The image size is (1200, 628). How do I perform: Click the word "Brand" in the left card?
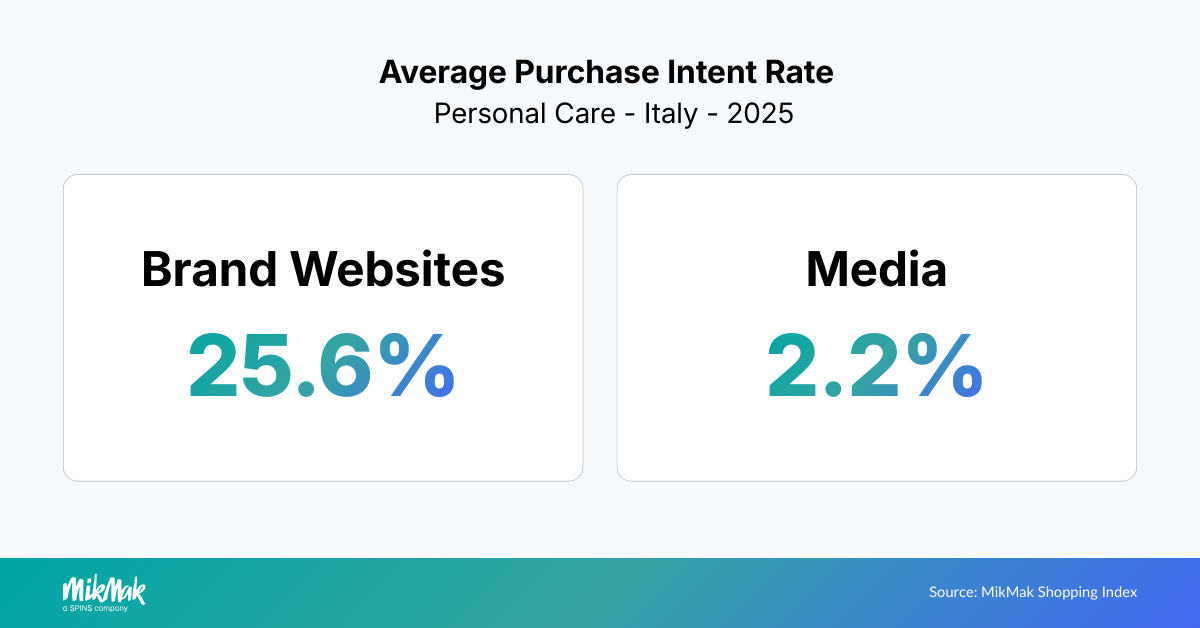click(x=208, y=269)
